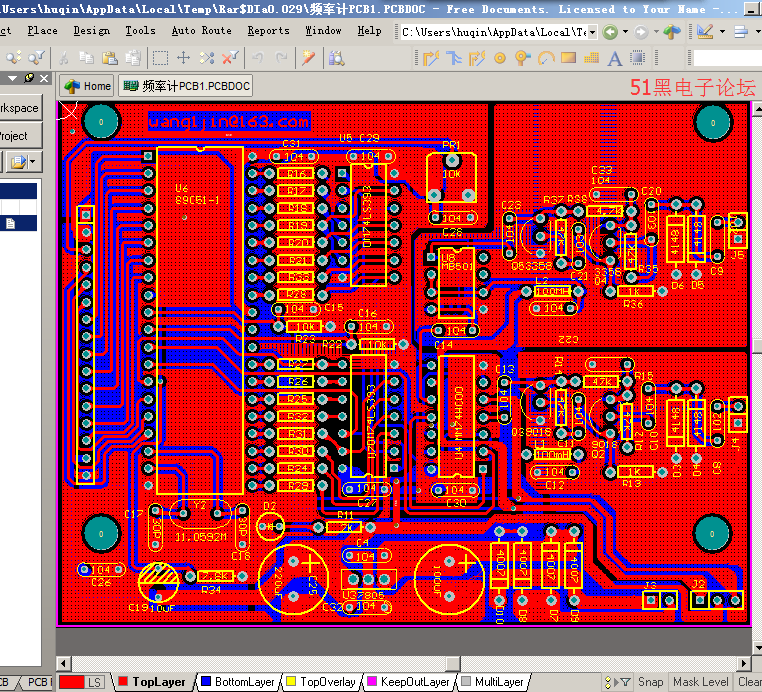Viewport: 762px width, 692px height.
Task: Click the green Back navigation button
Action: [610, 32]
